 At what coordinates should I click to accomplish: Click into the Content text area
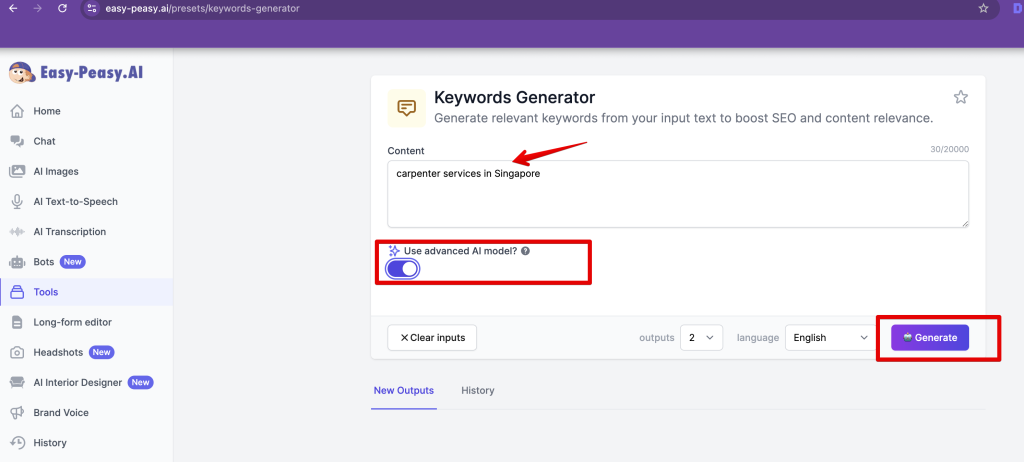pos(677,194)
